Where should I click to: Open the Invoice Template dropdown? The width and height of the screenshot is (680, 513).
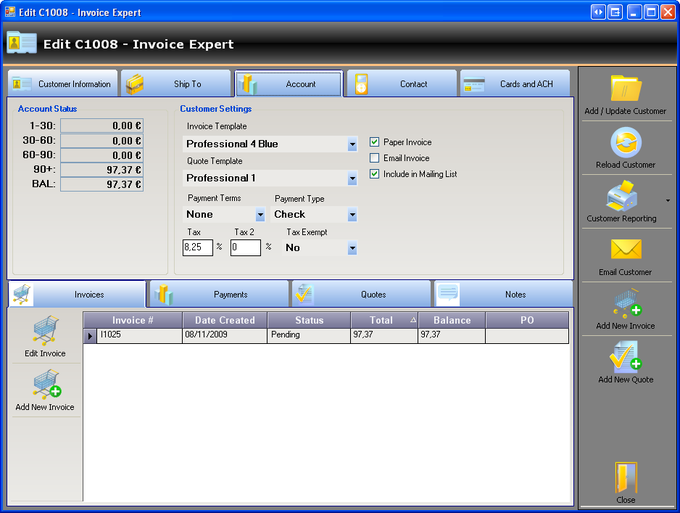pos(352,144)
